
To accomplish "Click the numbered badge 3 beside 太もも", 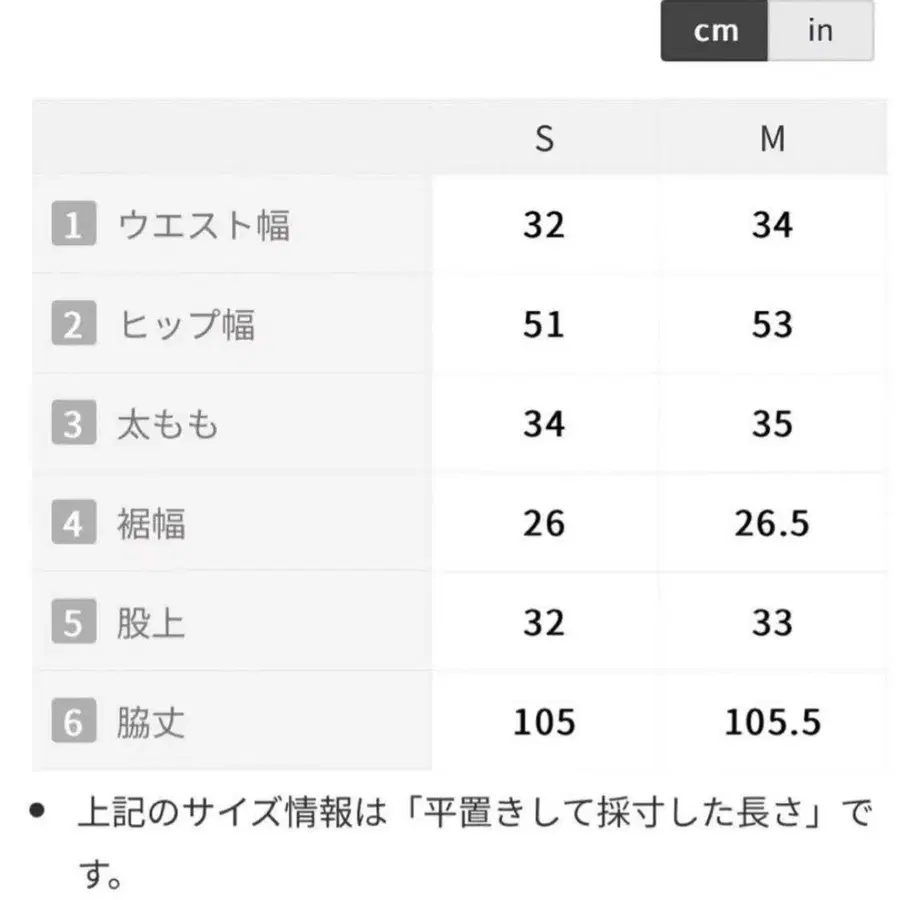I will pos(72,423).
